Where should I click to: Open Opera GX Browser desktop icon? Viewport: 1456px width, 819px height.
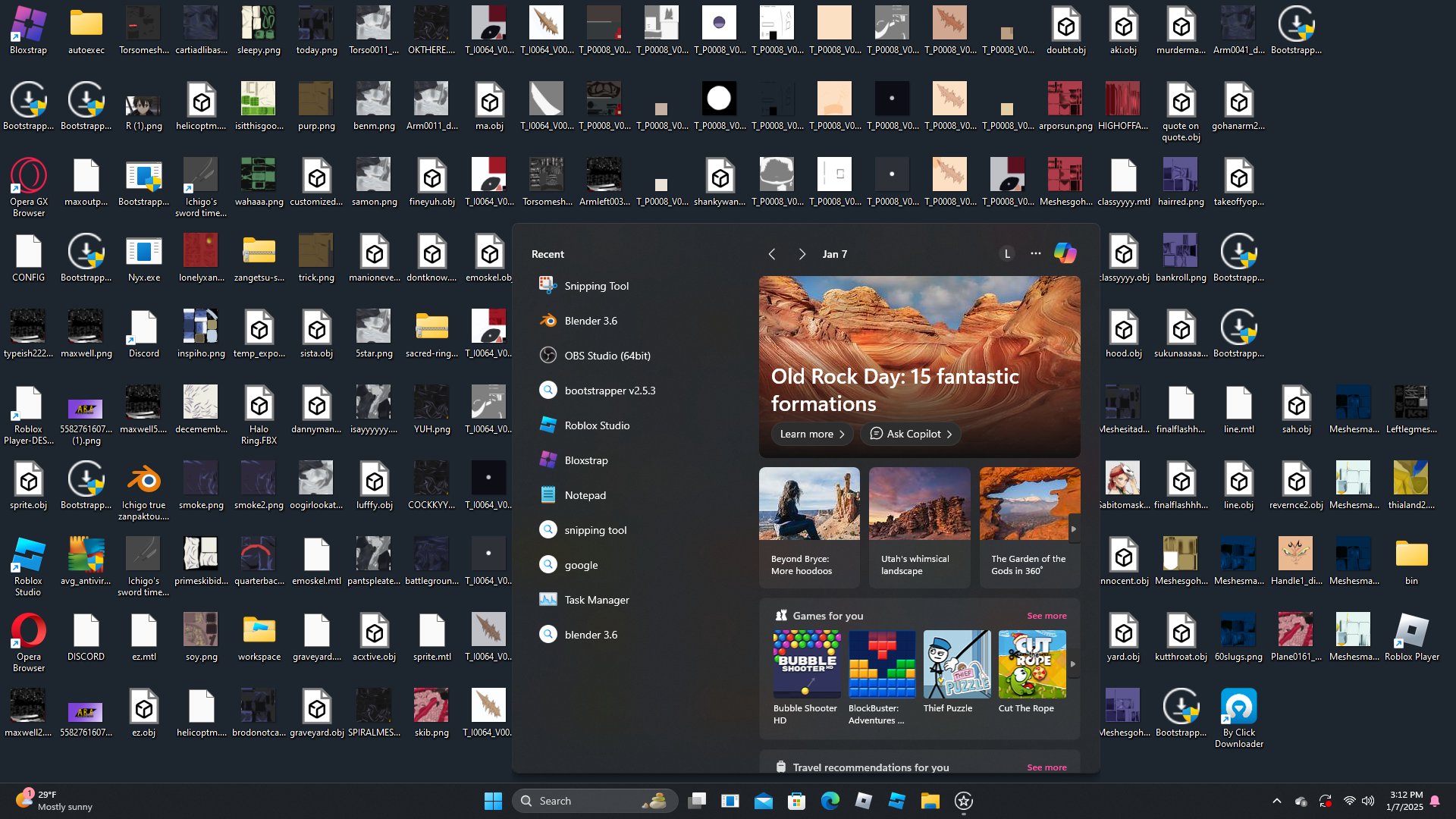point(28,177)
